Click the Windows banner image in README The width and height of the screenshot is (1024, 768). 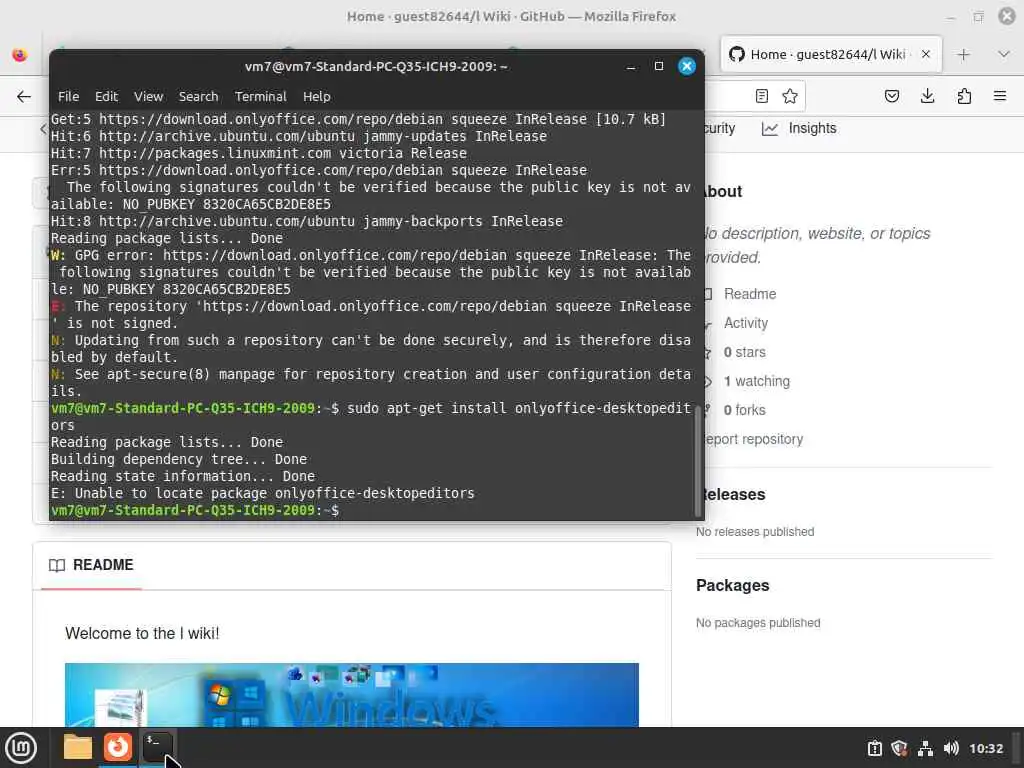[x=351, y=695]
